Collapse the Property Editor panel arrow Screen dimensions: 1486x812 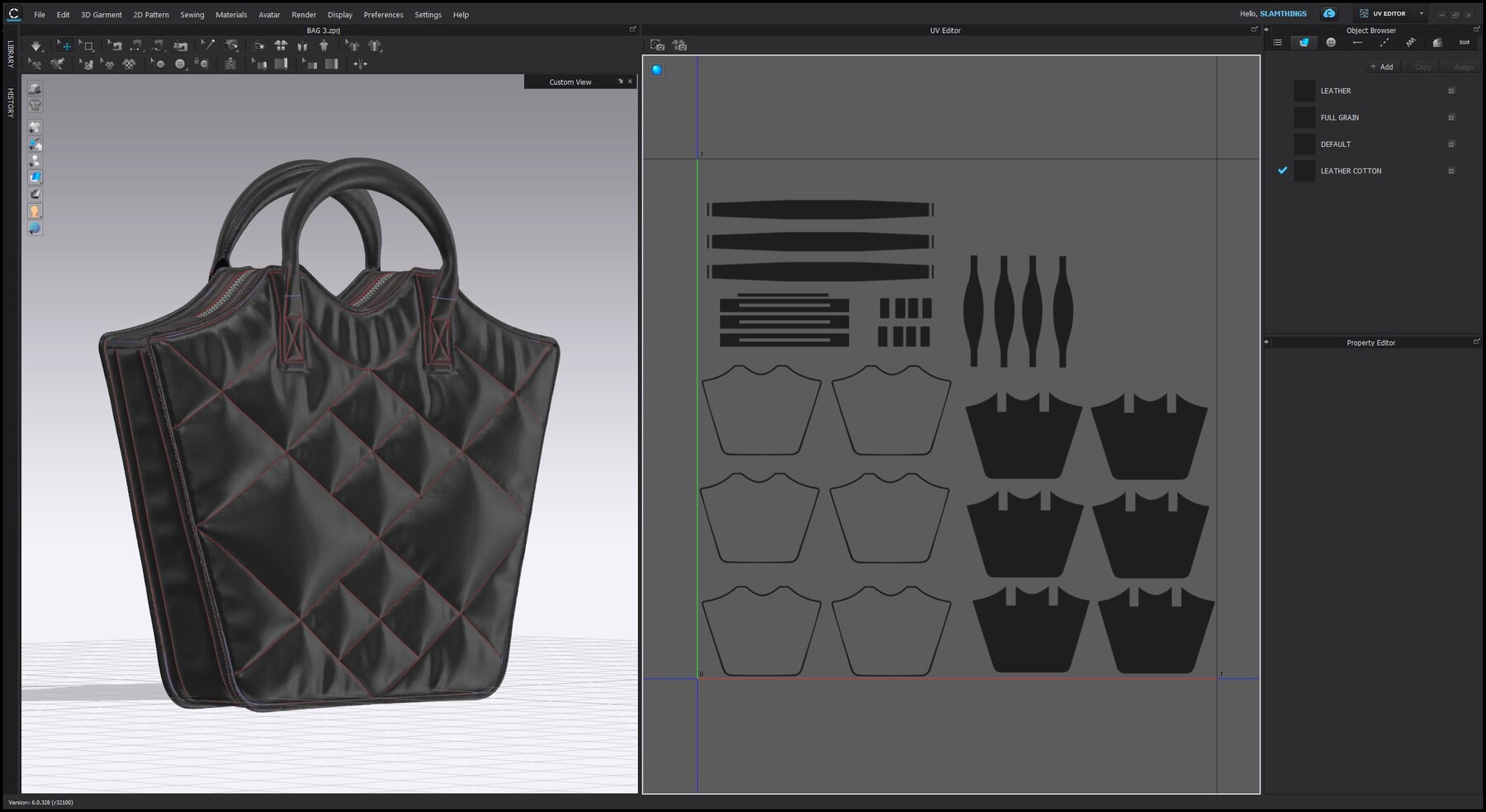pos(1266,342)
